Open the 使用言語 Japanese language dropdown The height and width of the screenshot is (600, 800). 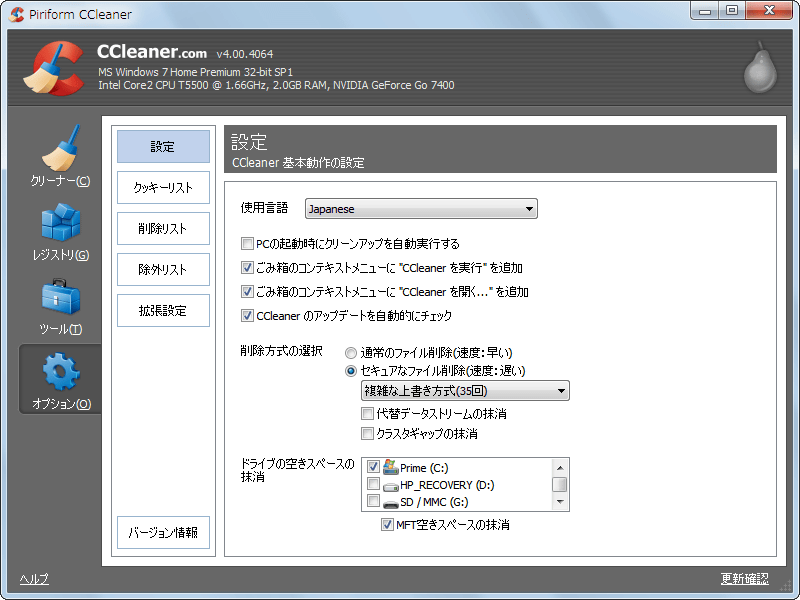click(x=421, y=209)
